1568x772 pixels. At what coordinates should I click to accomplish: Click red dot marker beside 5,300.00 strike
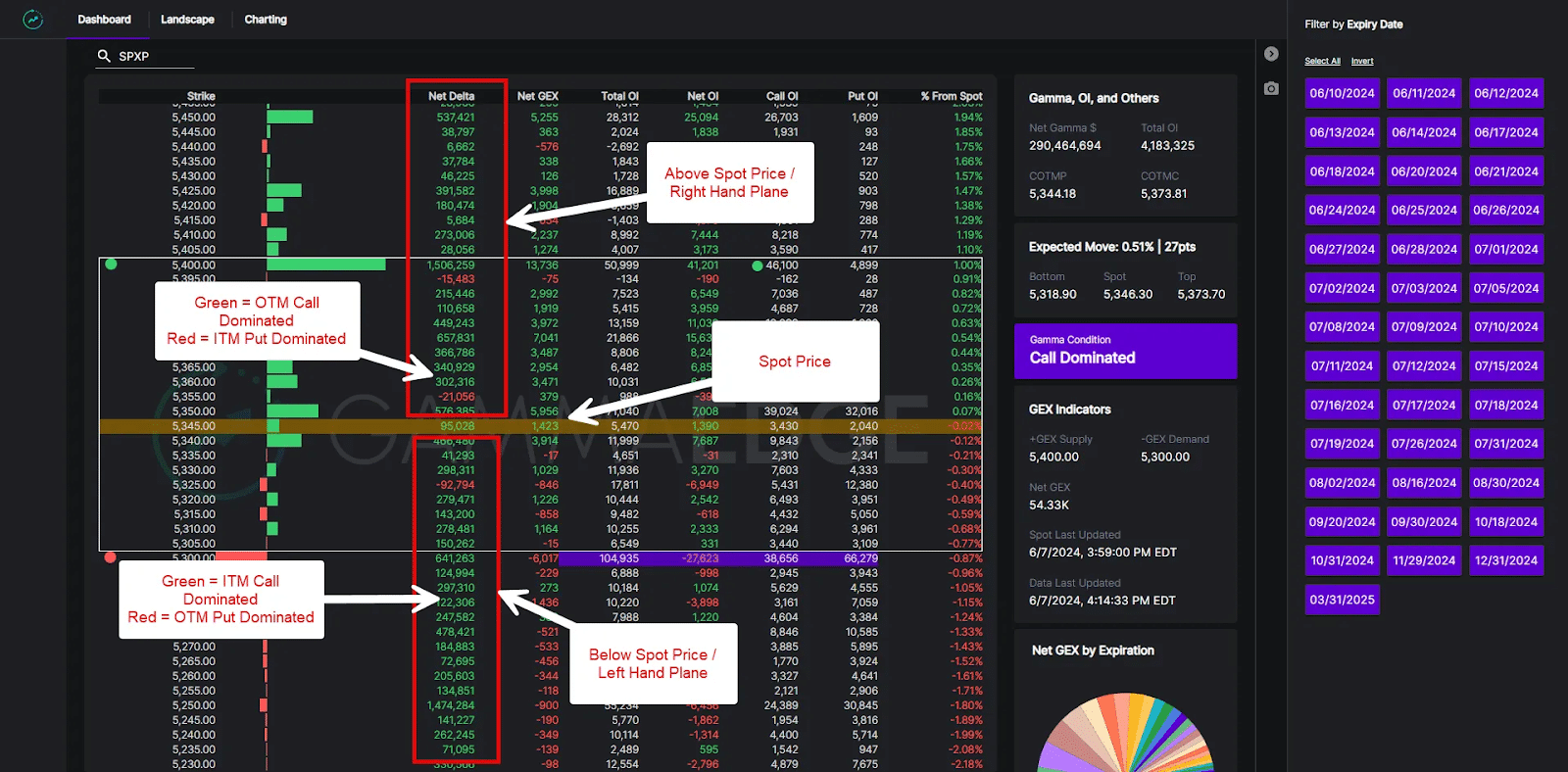tap(111, 557)
